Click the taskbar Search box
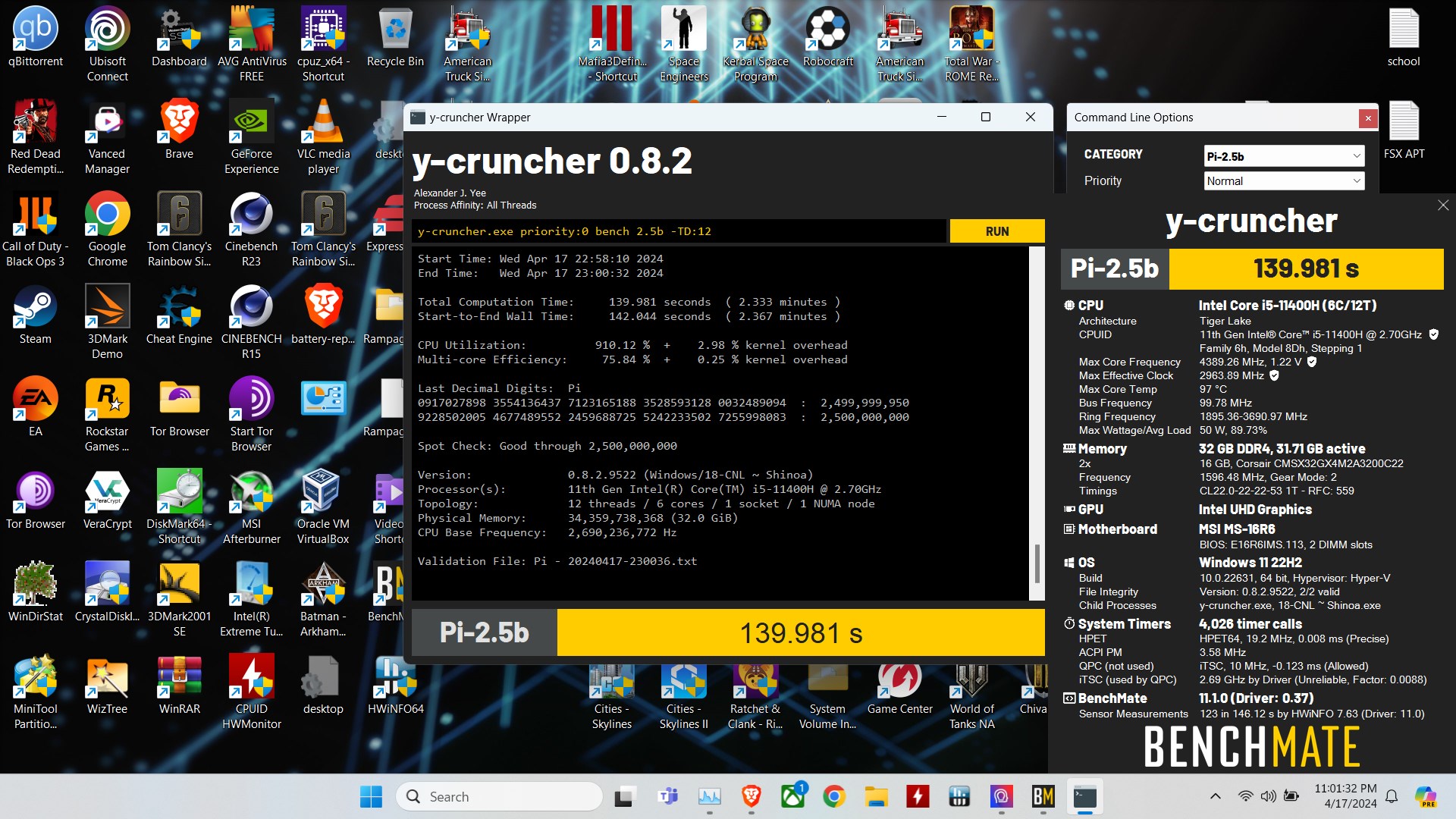 499,796
